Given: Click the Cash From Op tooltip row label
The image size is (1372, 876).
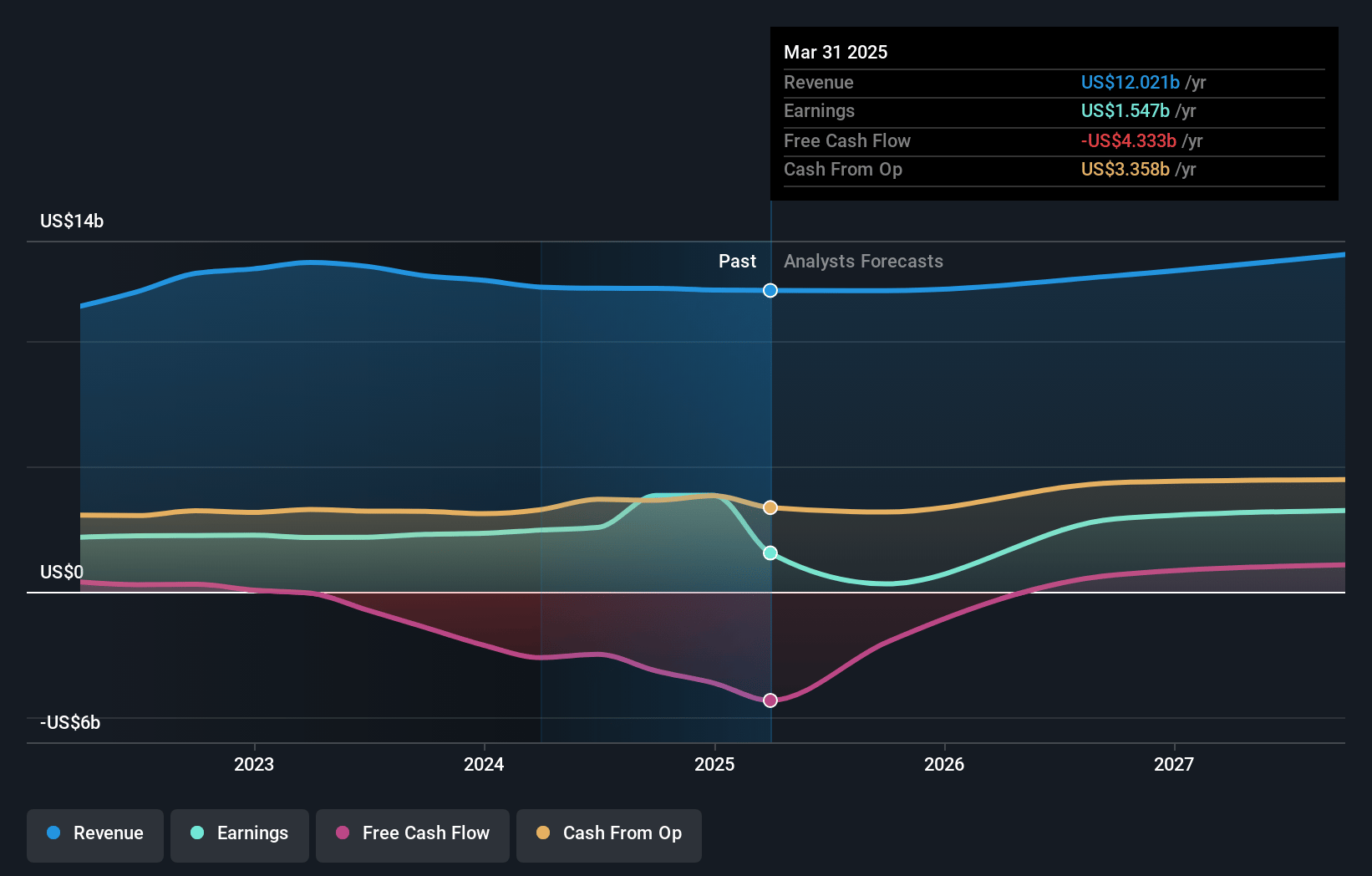Looking at the screenshot, I should pos(843,169).
